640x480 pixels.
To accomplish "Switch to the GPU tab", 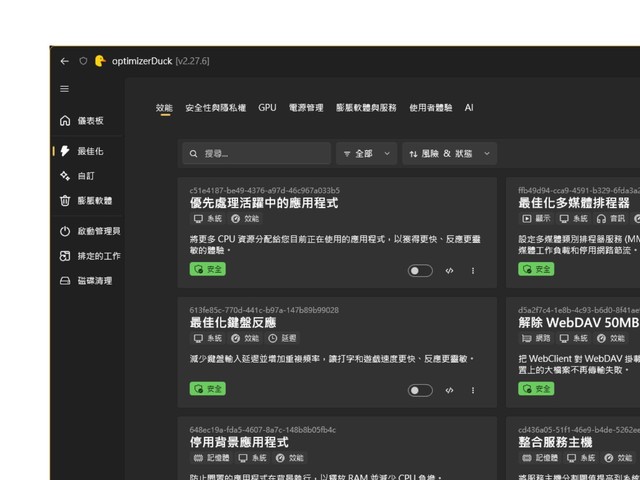I will tap(267, 108).
